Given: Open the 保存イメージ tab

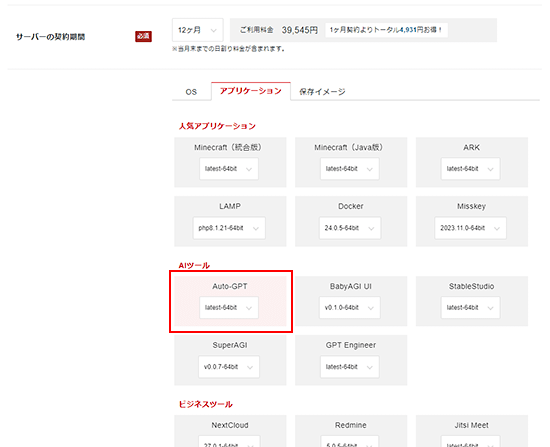Looking at the screenshot, I should coord(322,92).
